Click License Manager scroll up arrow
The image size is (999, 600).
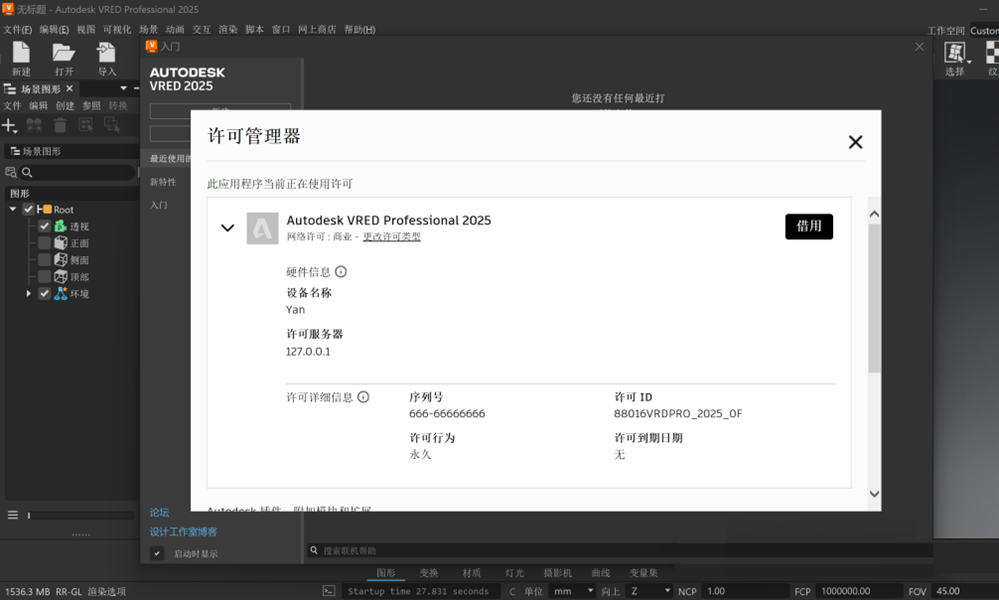(x=874, y=214)
